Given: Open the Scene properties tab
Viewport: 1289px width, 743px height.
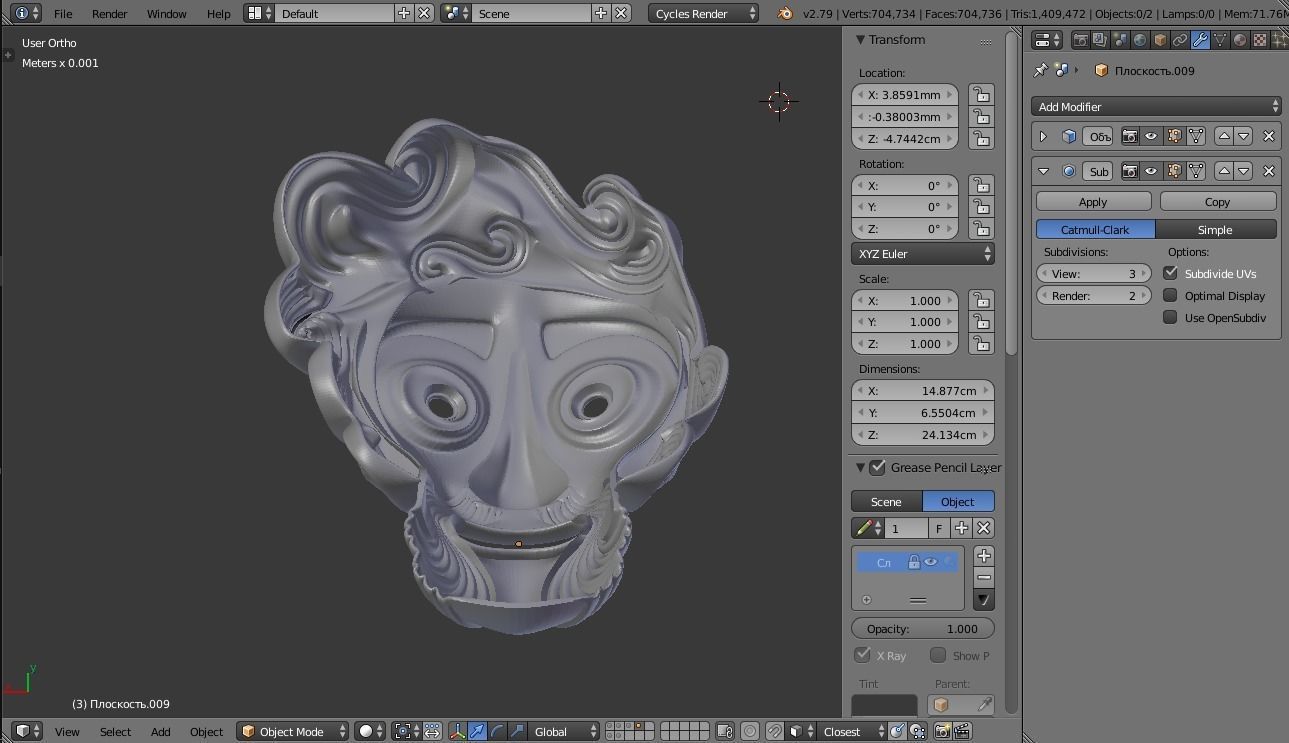Looking at the screenshot, I should pos(1120,40).
